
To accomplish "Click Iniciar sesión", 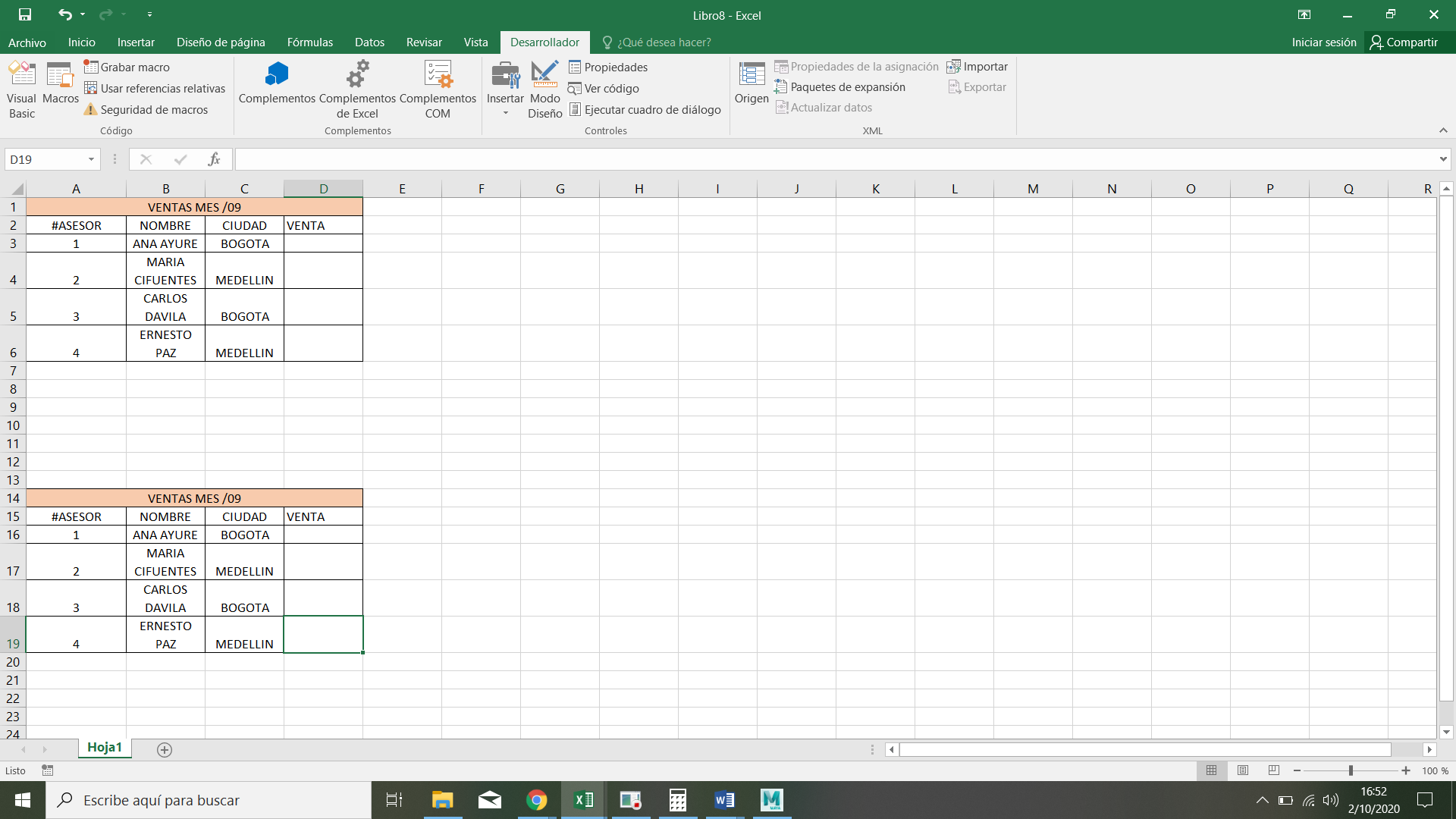I will (1323, 42).
